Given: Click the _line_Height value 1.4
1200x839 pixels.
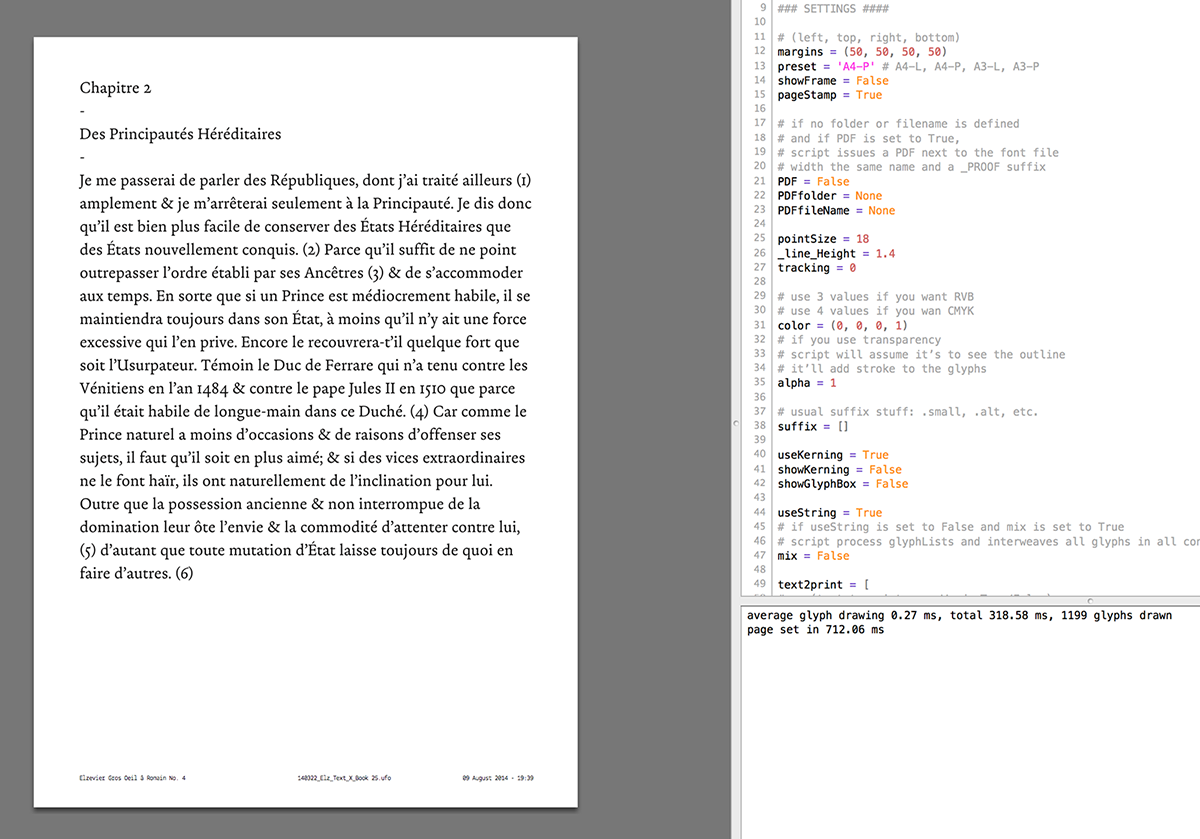Looking at the screenshot, I should [x=884, y=254].
